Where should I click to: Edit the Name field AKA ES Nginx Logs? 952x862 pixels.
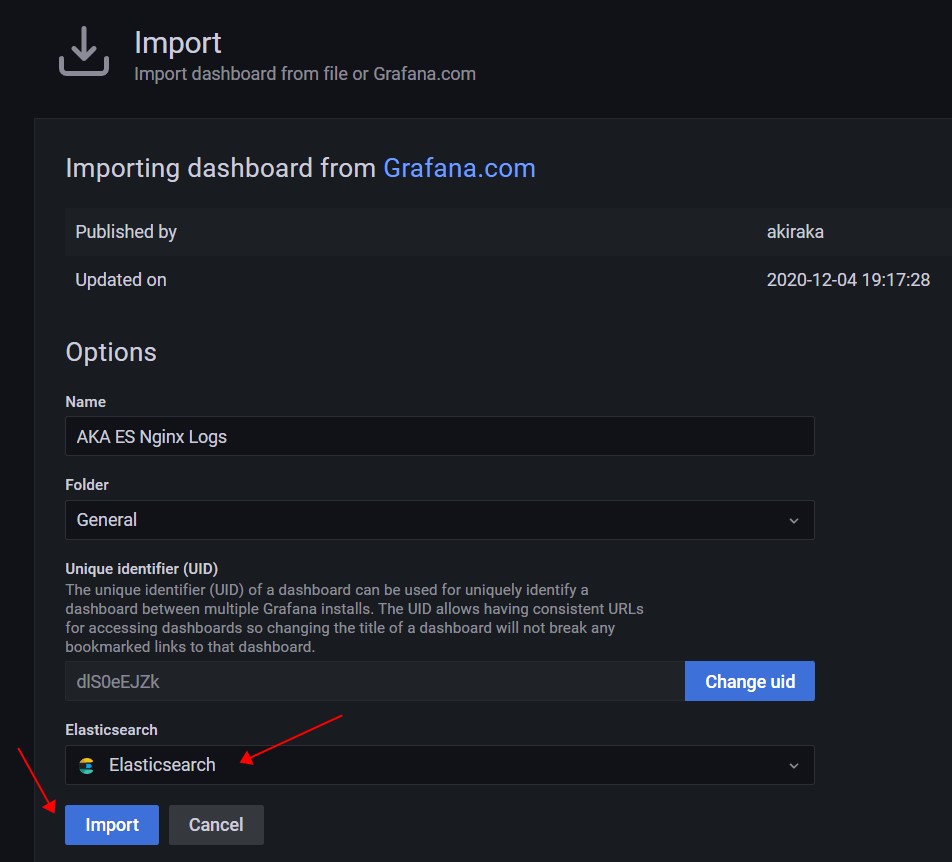click(440, 436)
